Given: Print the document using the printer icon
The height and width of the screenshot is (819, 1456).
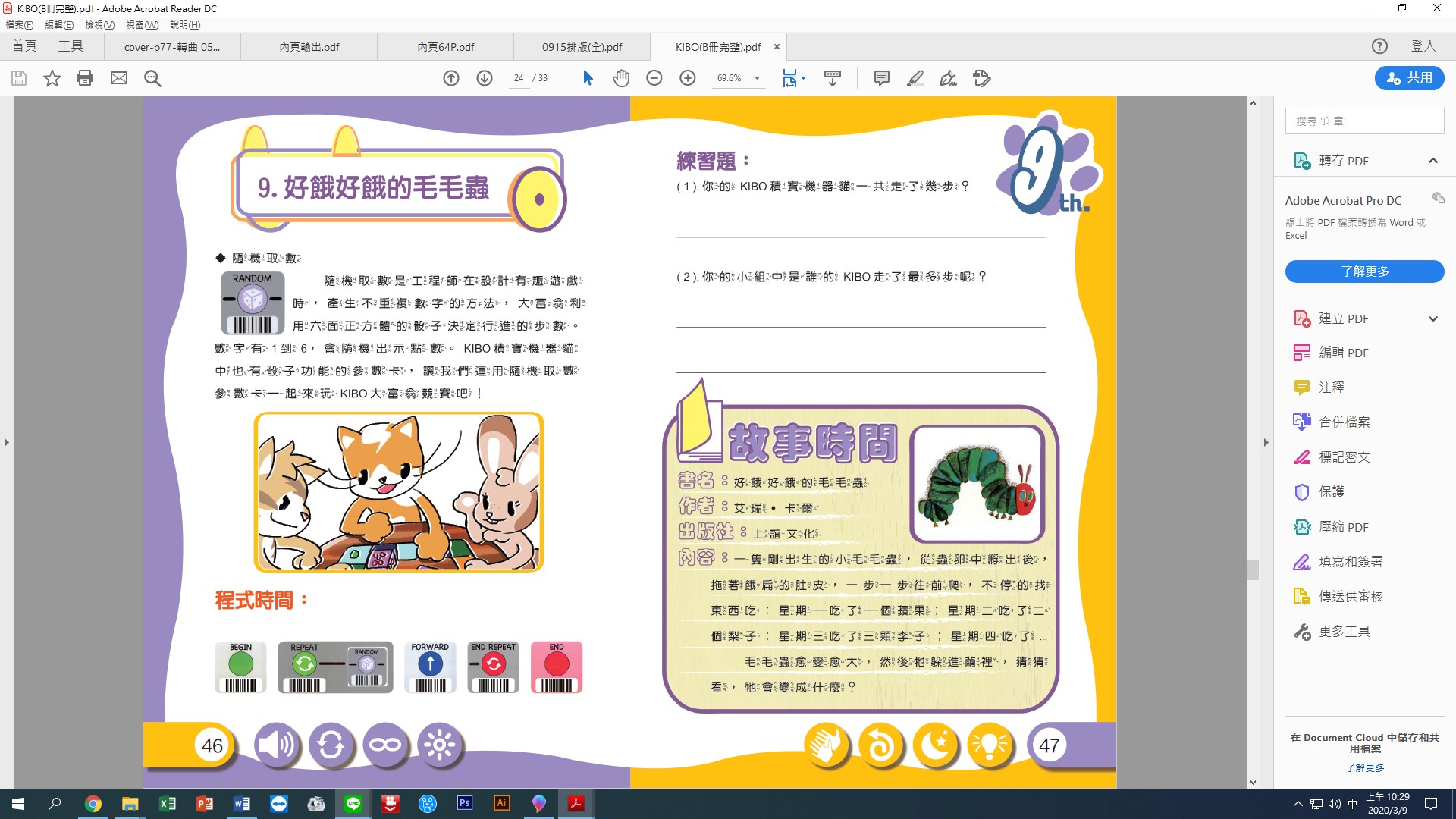Looking at the screenshot, I should pyautogui.click(x=85, y=78).
